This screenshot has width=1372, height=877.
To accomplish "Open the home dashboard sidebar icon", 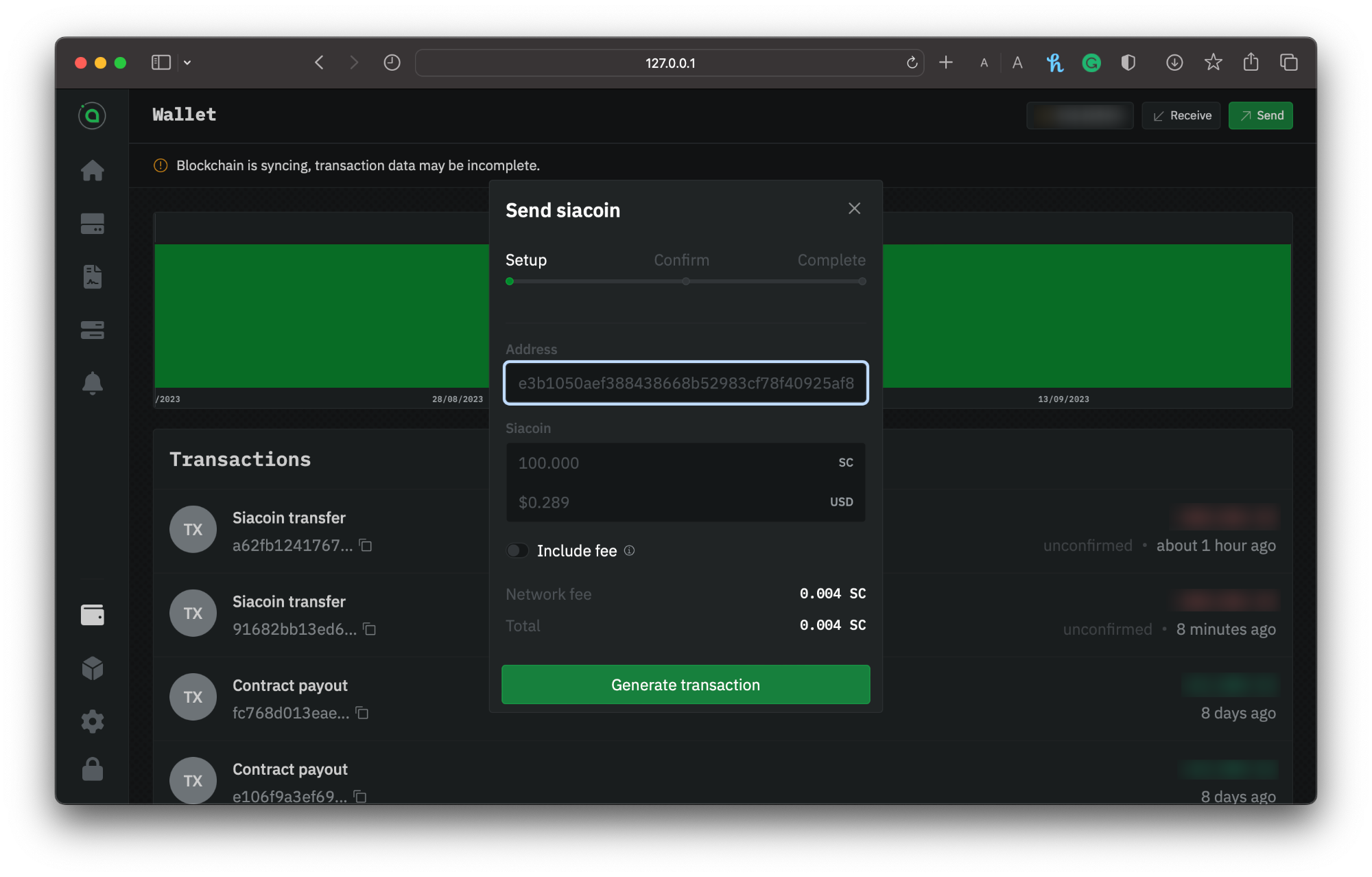I will 92,170.
